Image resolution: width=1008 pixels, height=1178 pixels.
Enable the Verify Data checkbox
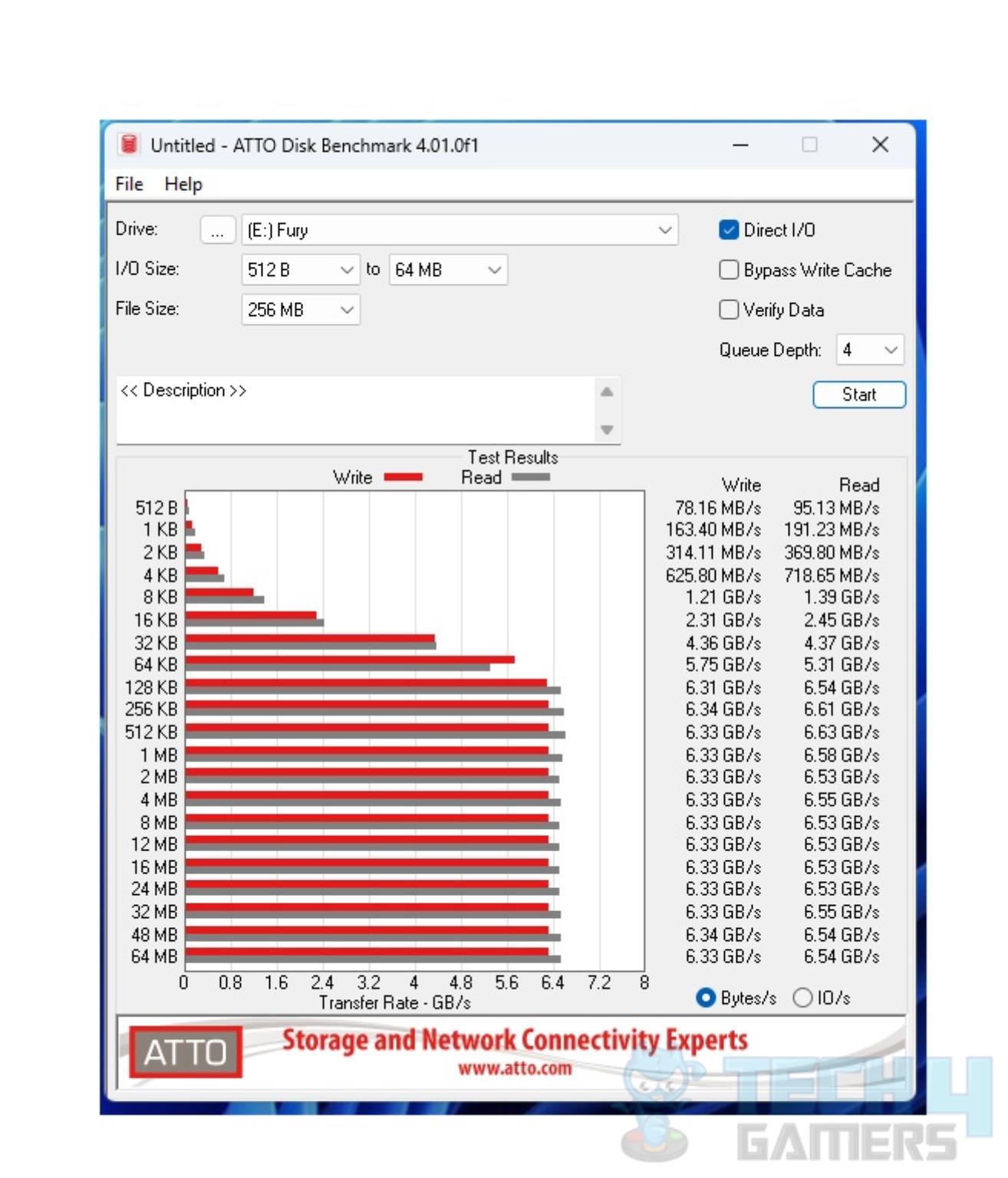[729, 310]
